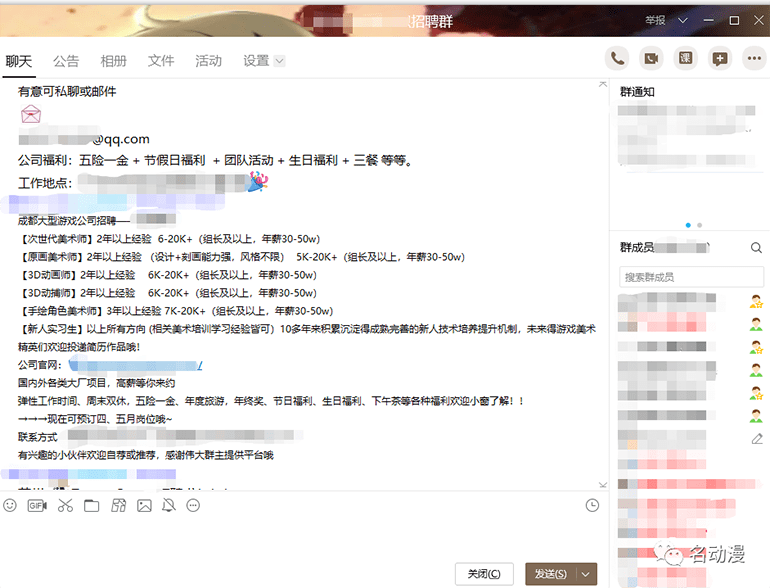Click the create discussion chat icon
This screenshot has height=588, width=770.
719,59
